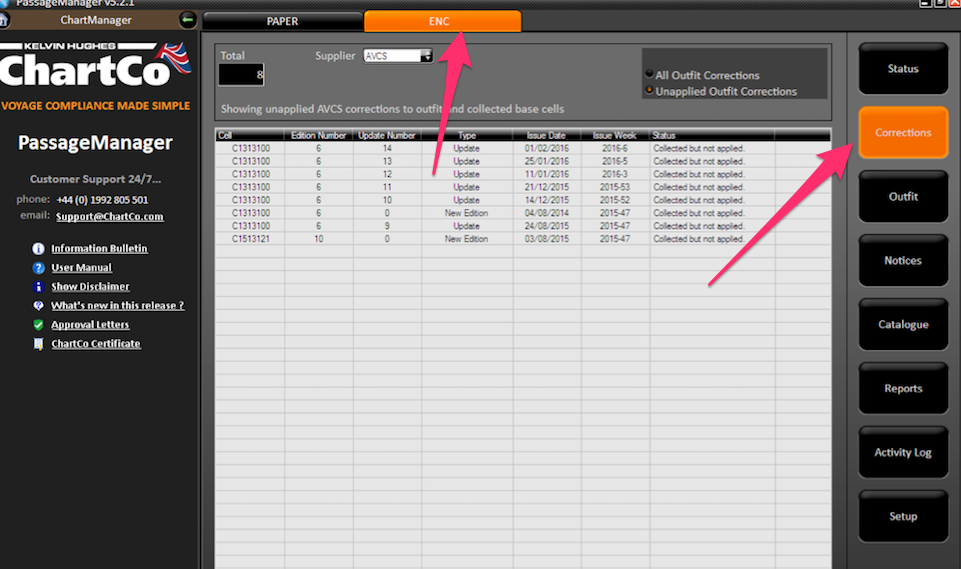Click the Total count field
961x569 pixels.
pos(241,75)
